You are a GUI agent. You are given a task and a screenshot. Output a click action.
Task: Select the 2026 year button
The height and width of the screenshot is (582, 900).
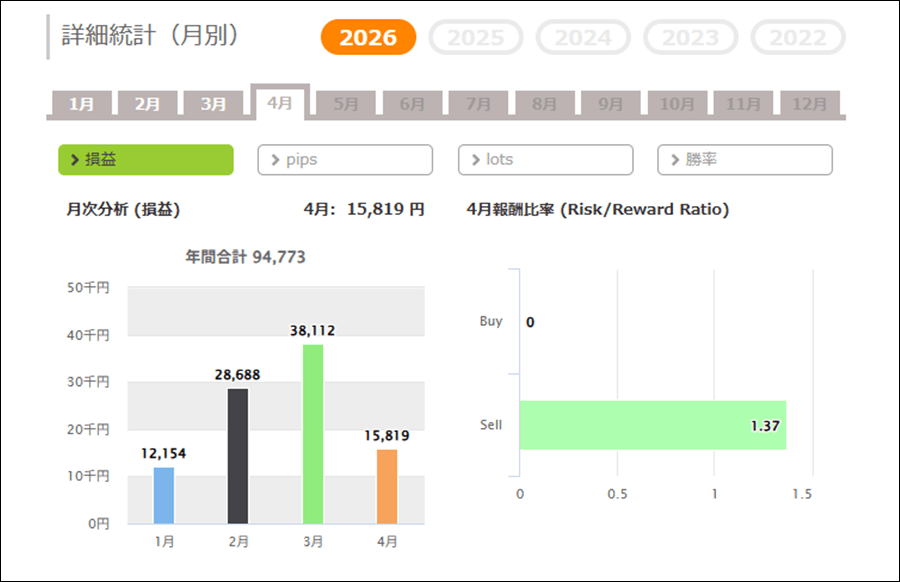[368, 38]
